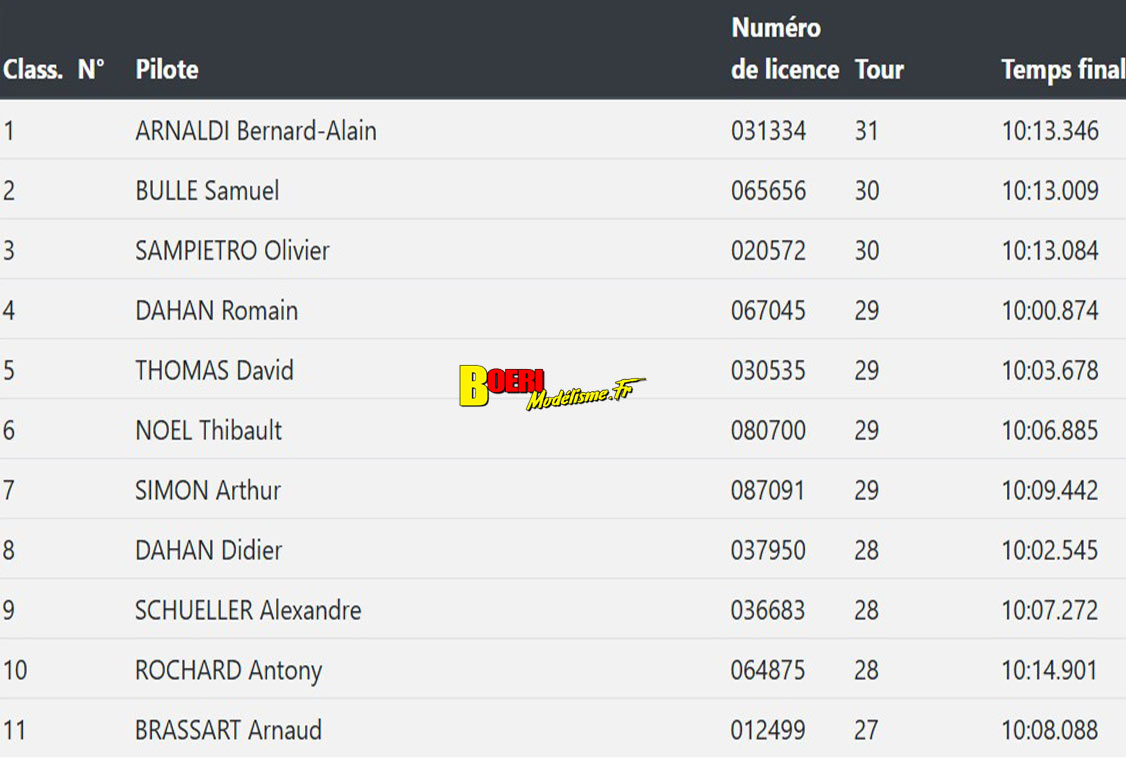Screen dimensions: 1126x760
Task: Click the Boeri Modélisme.fr logo watermark
Action: 551,387
